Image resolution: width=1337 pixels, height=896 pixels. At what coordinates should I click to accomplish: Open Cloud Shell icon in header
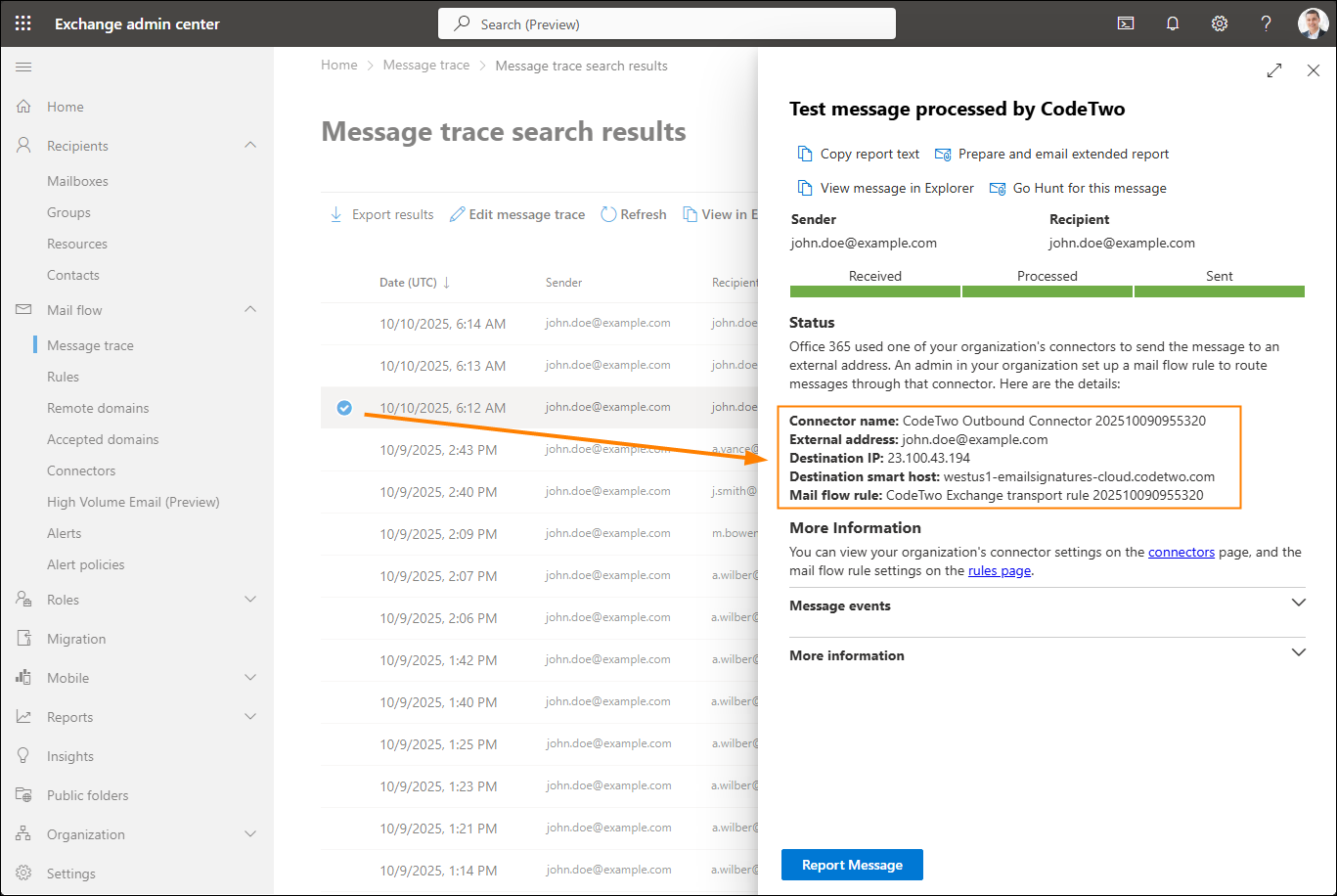1126,23
